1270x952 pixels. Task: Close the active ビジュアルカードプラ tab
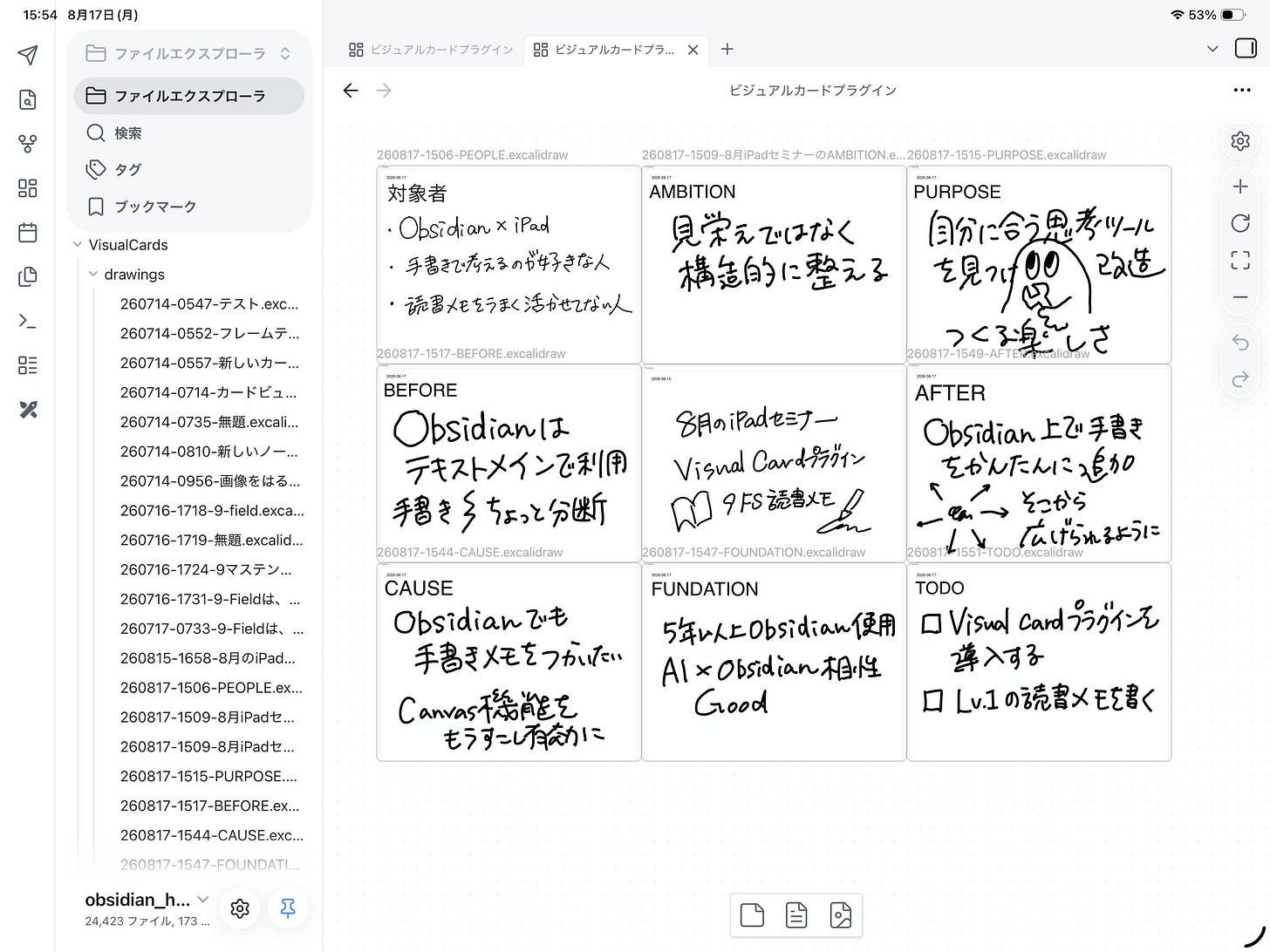(x=693, y=50)
